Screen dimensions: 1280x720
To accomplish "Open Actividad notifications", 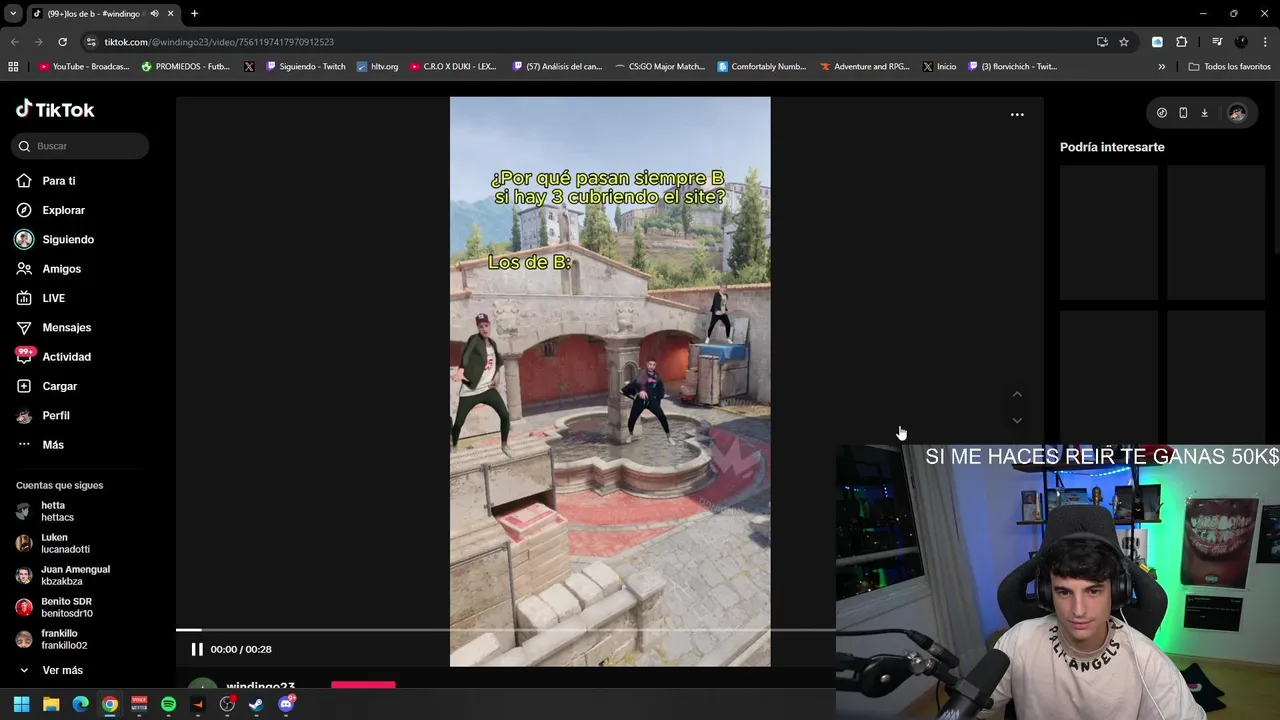I will coord(53,357).
